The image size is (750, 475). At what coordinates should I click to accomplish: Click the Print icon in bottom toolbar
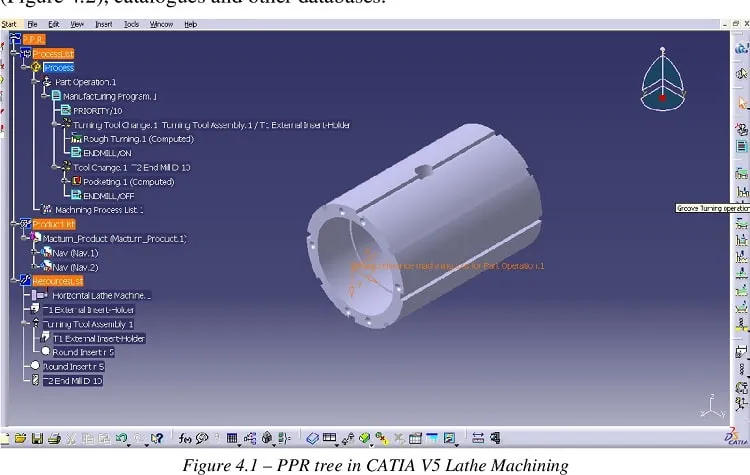coord(54,438)
